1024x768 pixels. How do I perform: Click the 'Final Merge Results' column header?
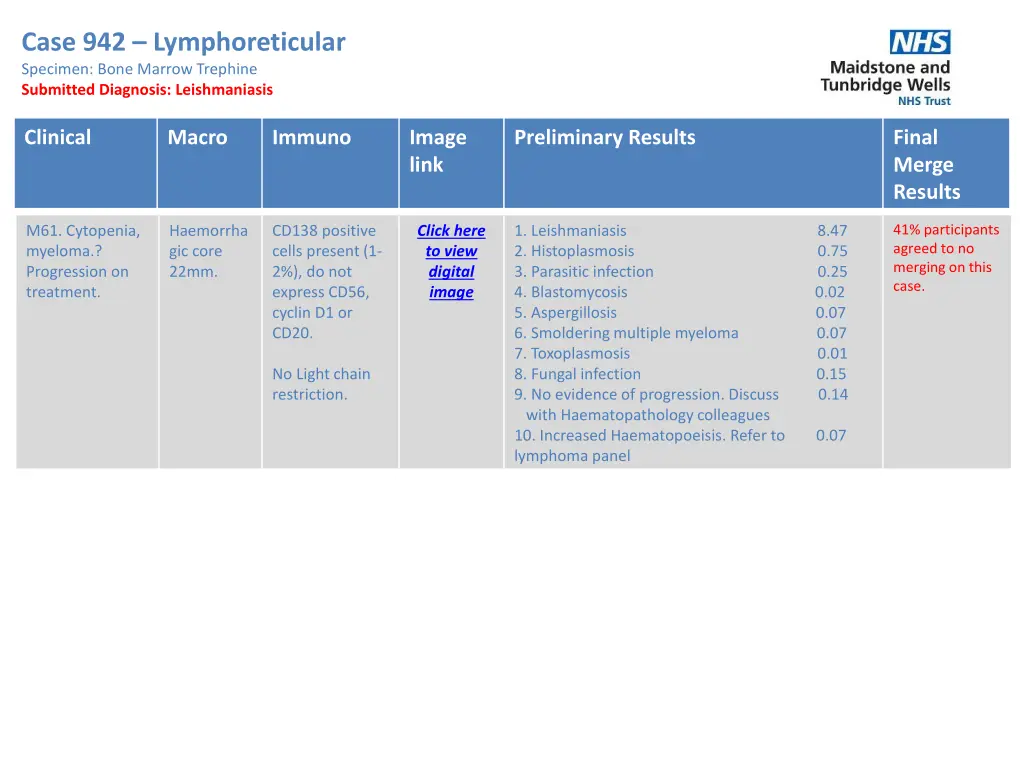946,163
